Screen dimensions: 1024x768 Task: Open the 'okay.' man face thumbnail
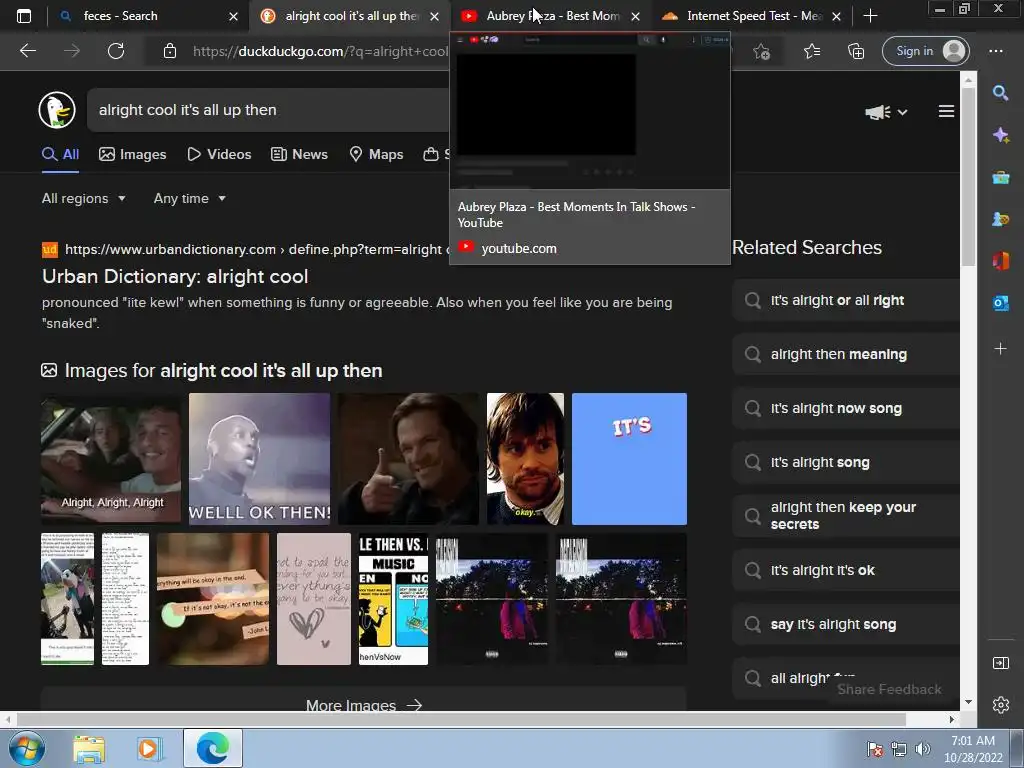(525, 458)
